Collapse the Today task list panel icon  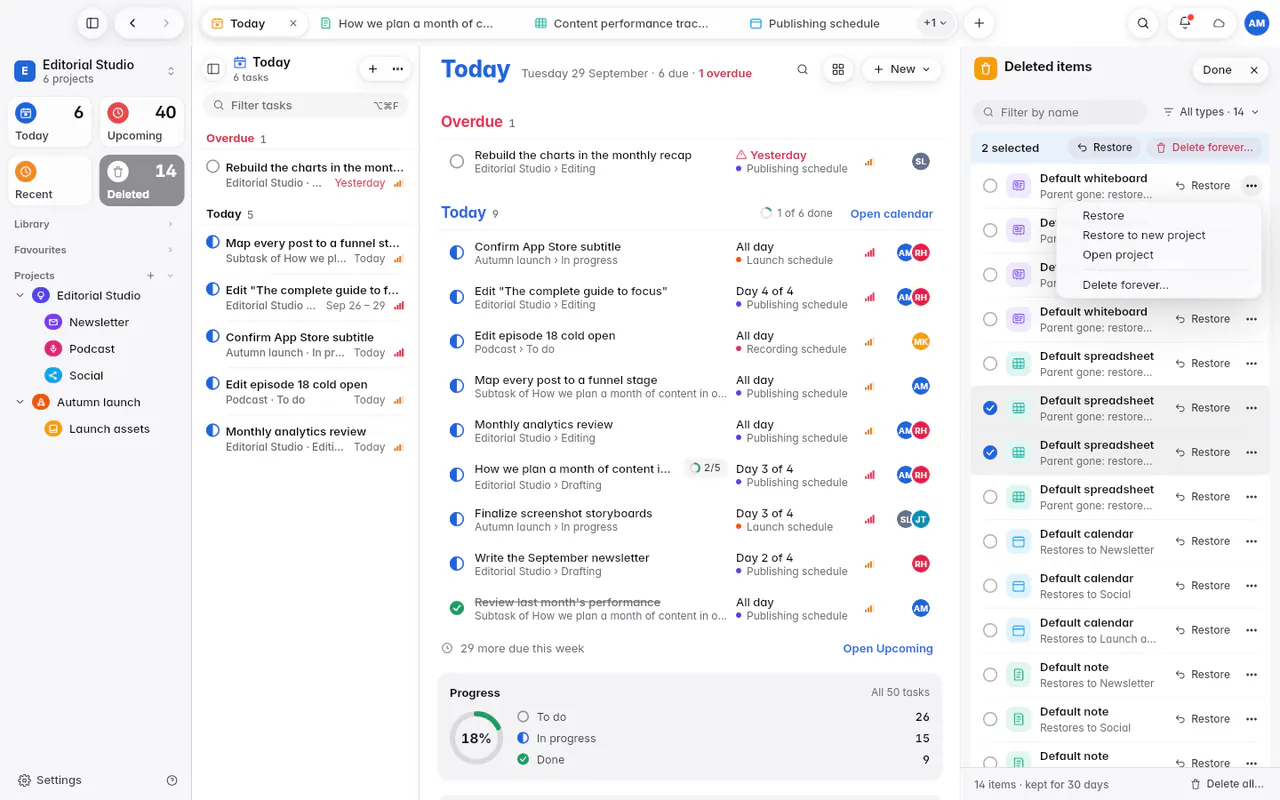pos(213,69)
